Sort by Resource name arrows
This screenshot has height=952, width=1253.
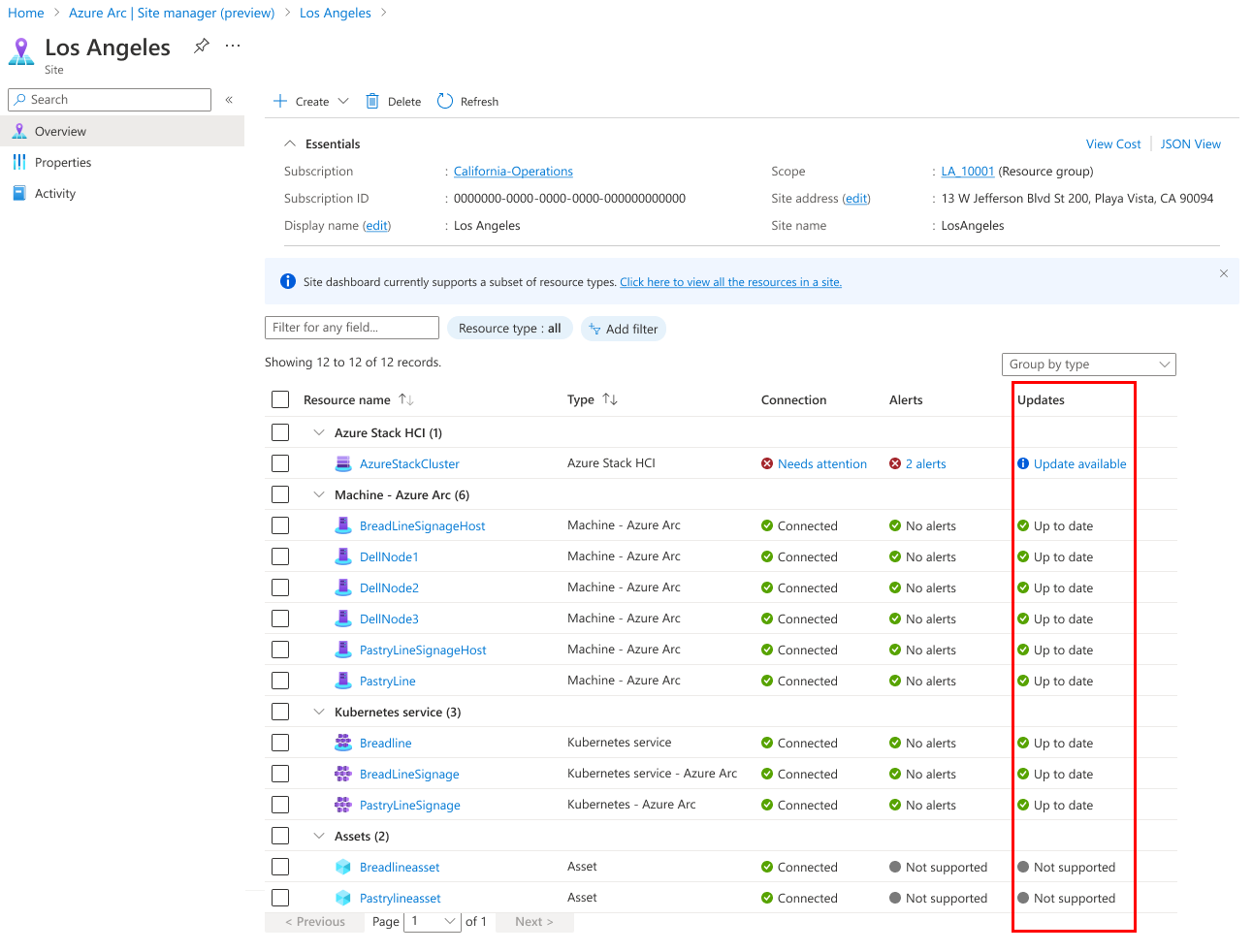(x=406, y=399)
